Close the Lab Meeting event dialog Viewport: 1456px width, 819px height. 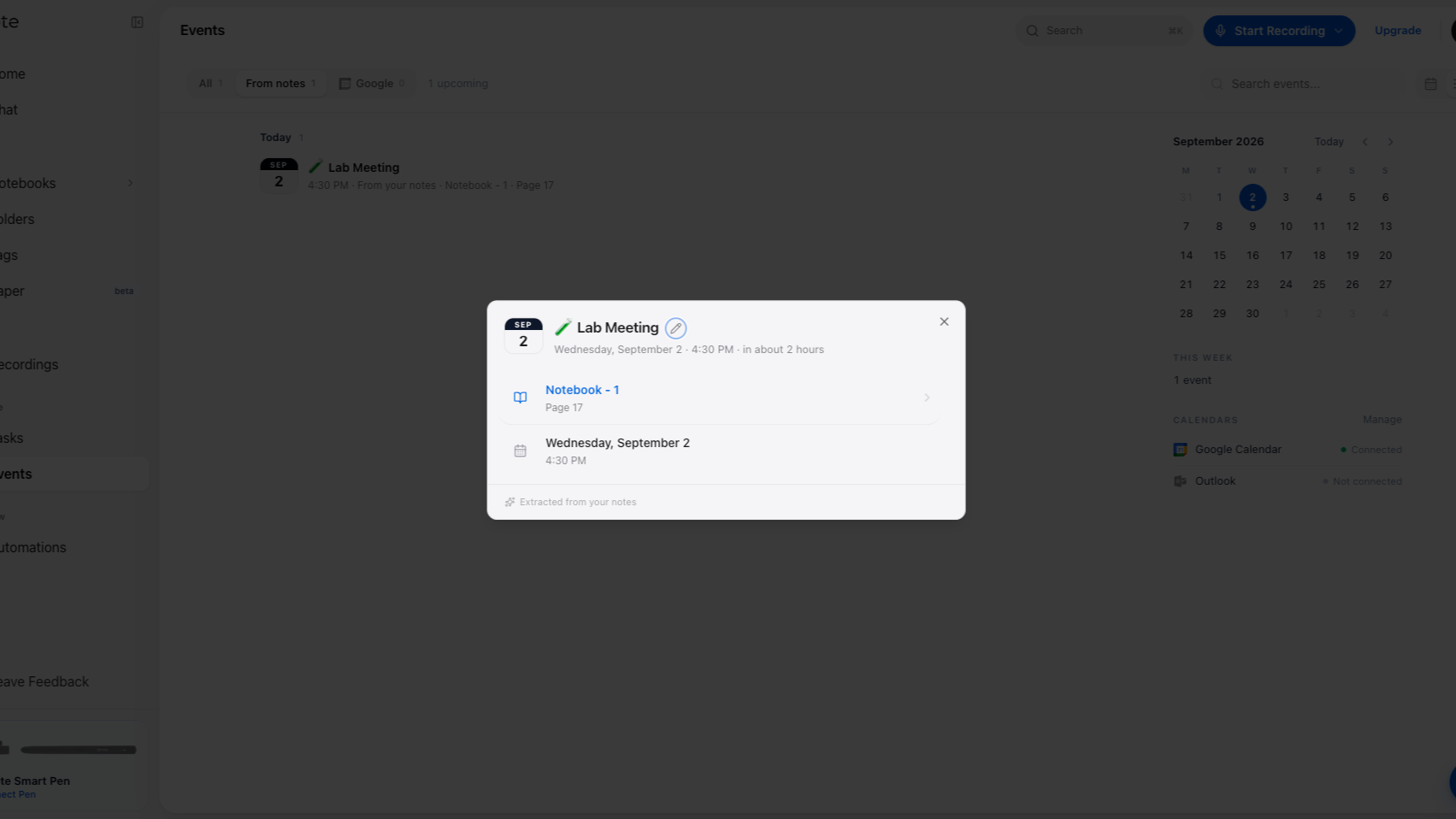click(x=944, y=321)
